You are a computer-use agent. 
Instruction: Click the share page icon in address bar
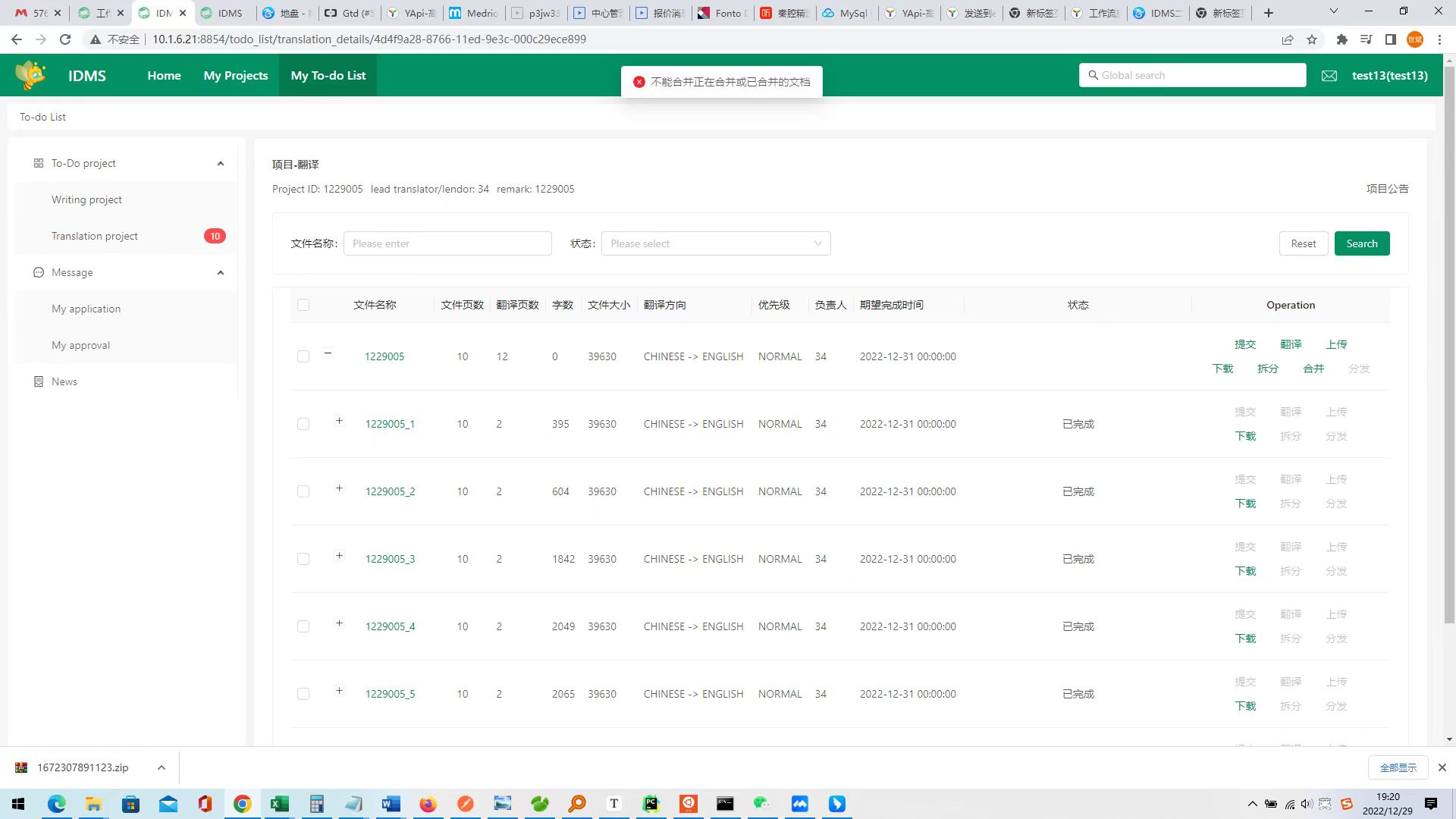[x=1288, y=39]
